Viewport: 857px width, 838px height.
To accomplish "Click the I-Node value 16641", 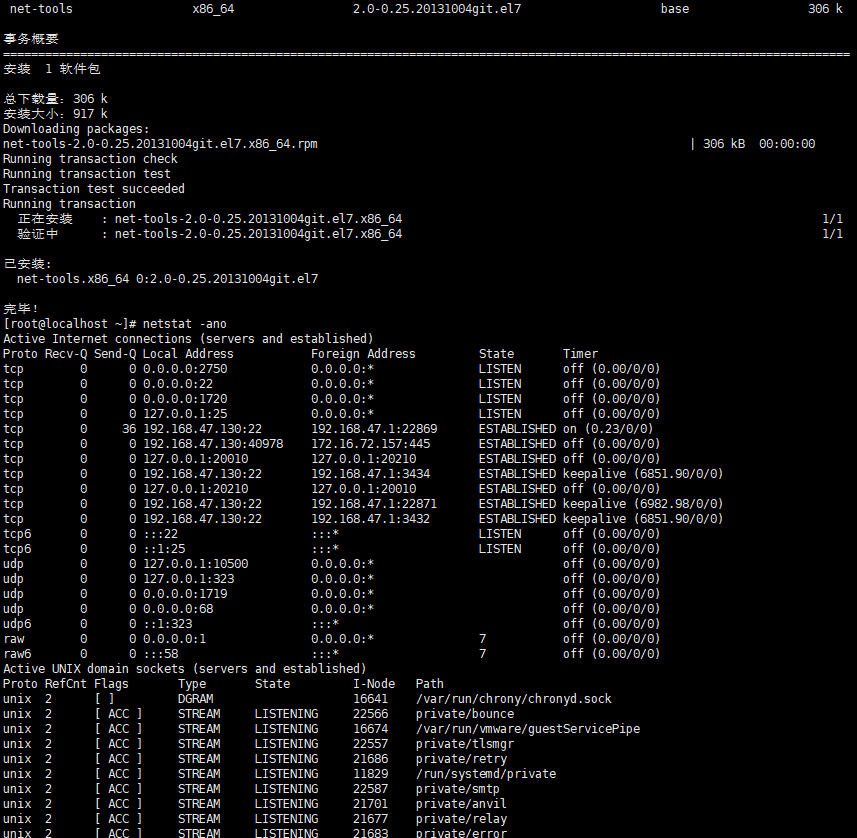I will 372,698.
